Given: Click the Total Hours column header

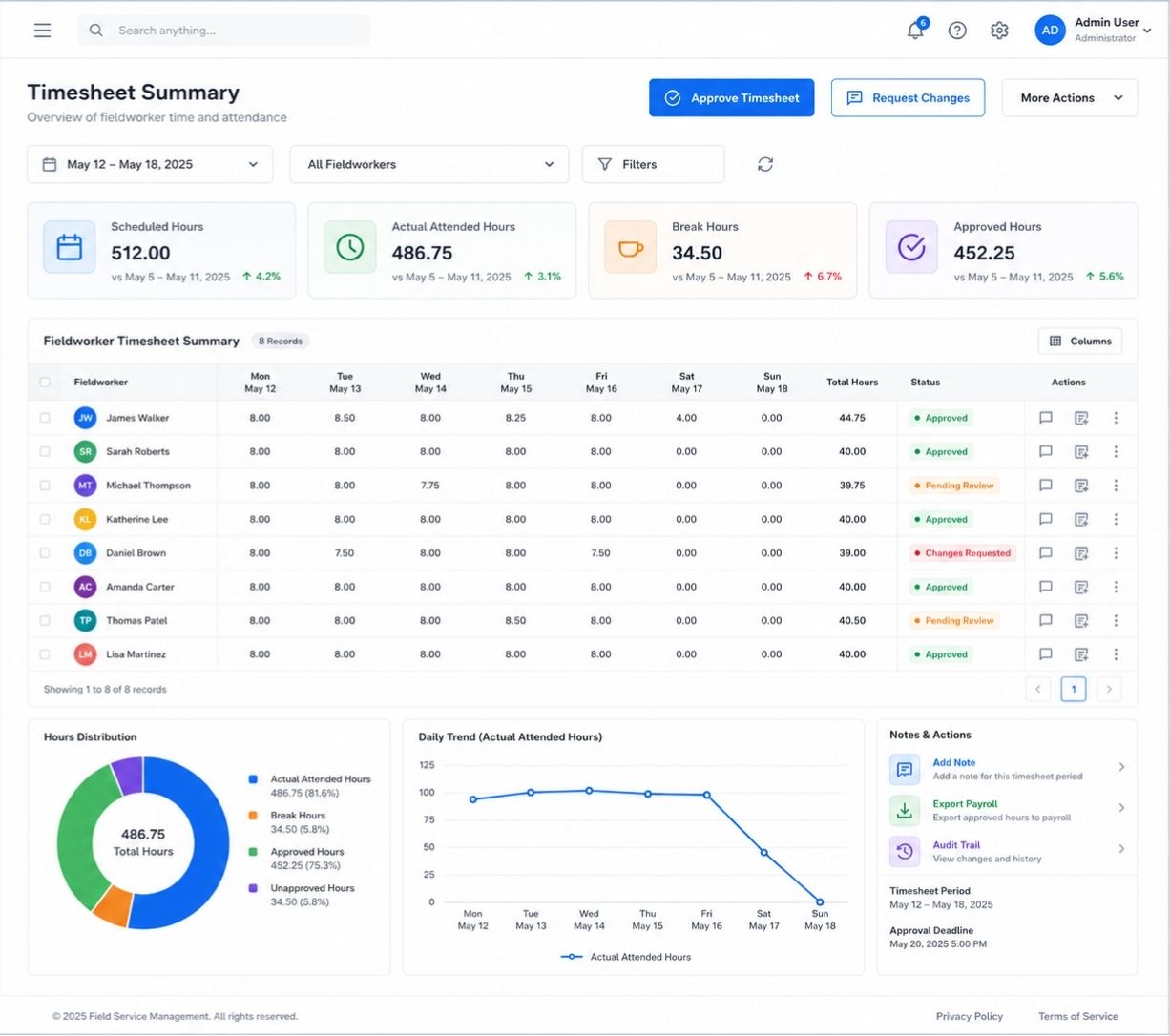Looking at the screenshot, I should (852, 383).
